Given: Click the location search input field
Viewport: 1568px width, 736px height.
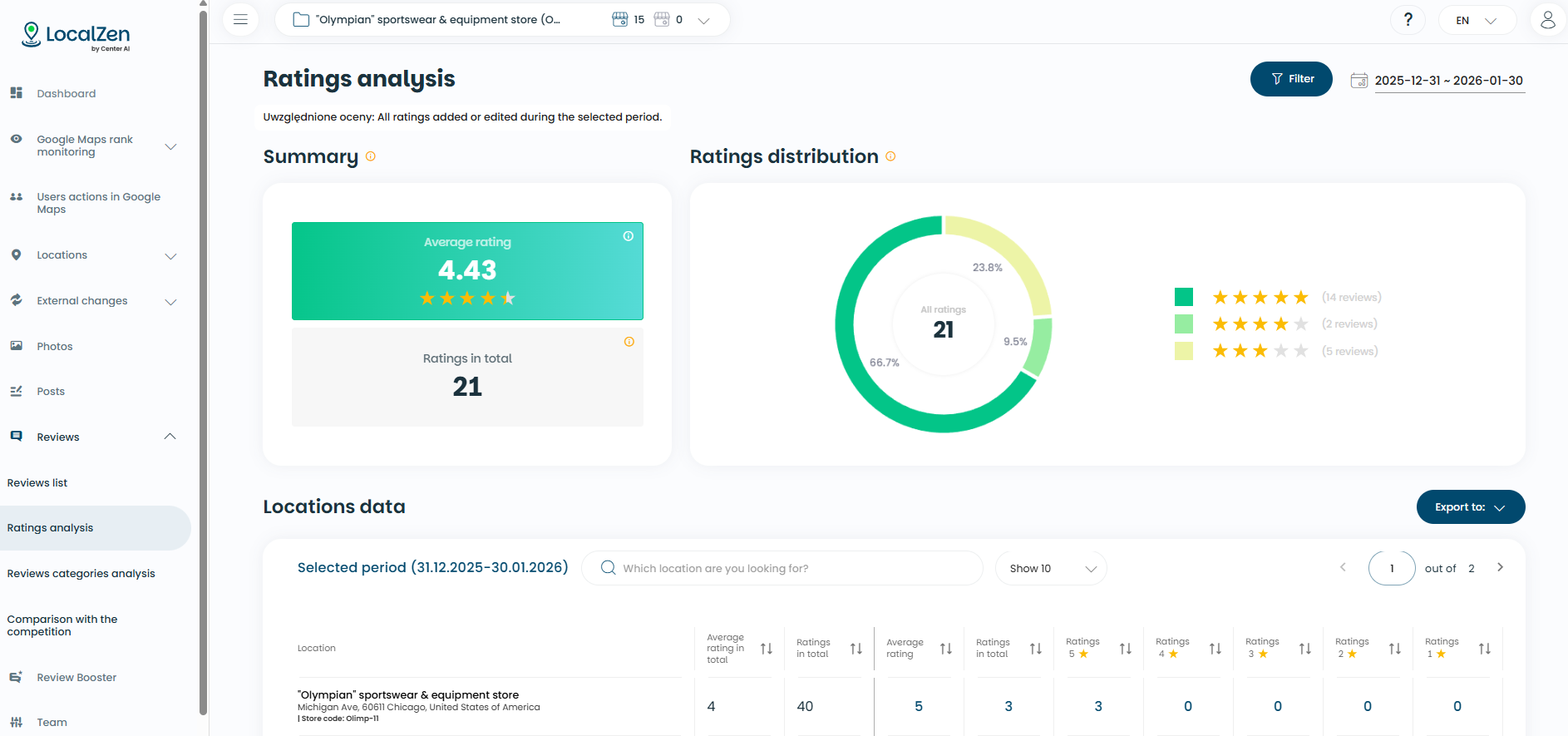Looking at the screenshot, I should pos(782,569).
